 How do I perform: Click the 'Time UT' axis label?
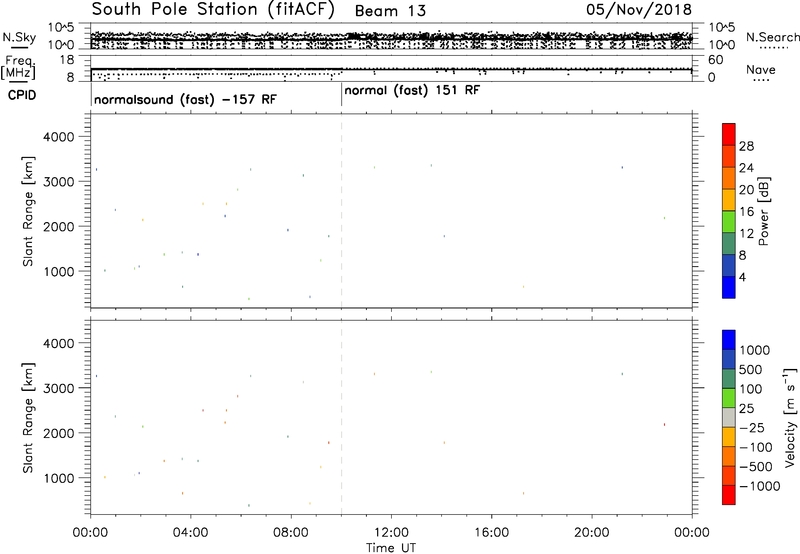coord(391,548)
